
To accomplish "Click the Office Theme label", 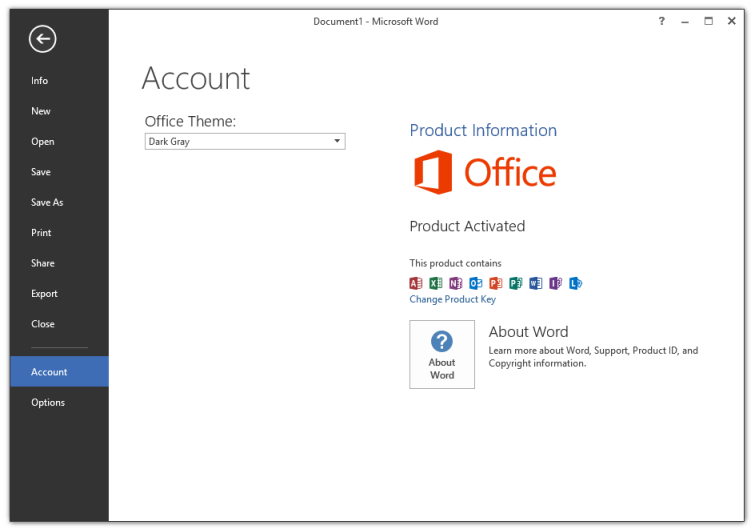I will (x=190, y=121).
